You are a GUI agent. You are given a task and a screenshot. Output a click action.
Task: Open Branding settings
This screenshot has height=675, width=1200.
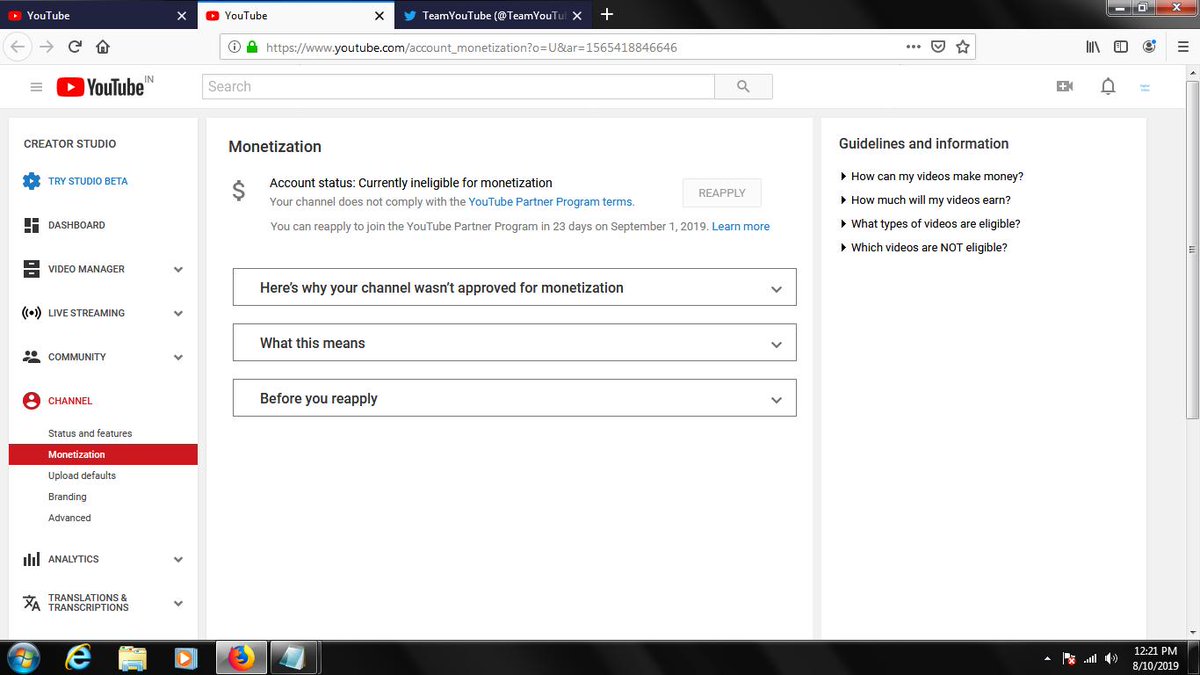click(67, 497)
